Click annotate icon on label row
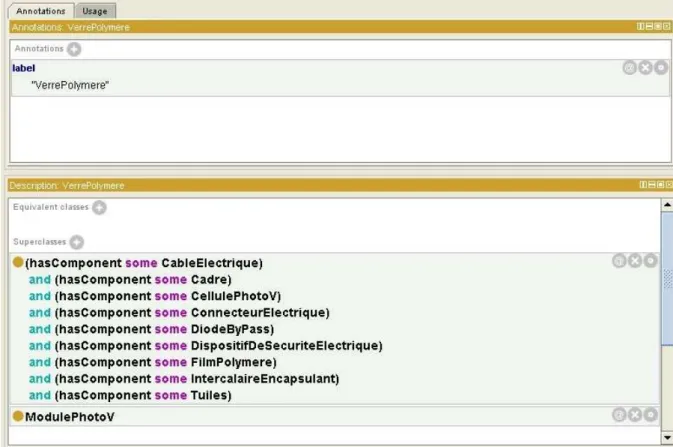Screen dimensions: 673x447 coord(630,67)
